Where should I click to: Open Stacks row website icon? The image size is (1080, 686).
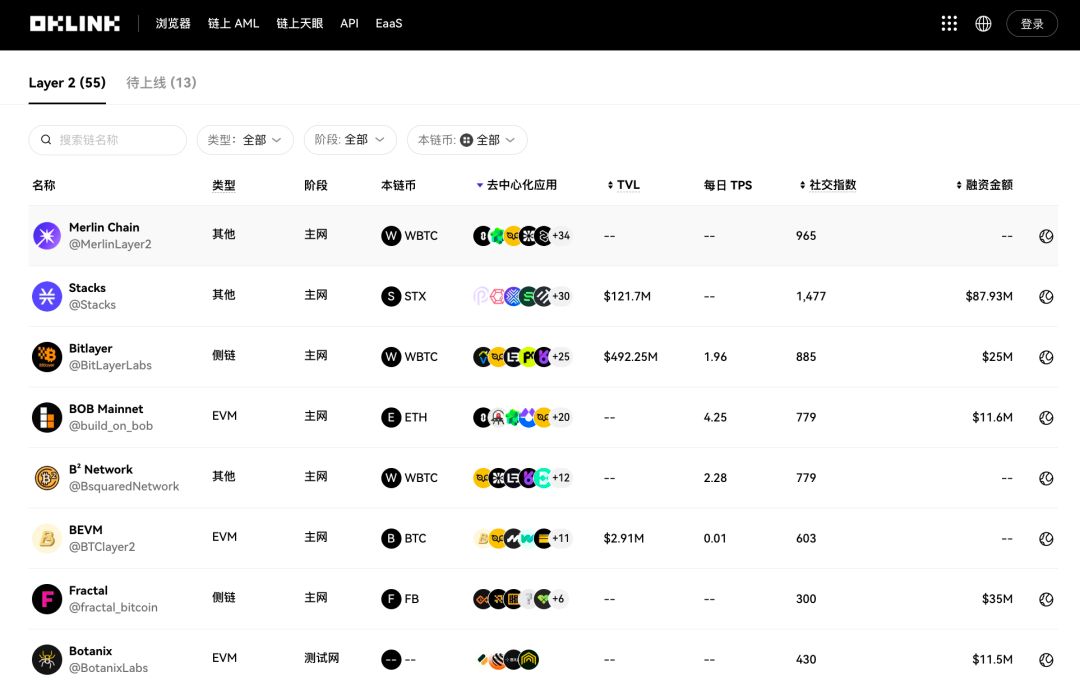(1046, 297)
